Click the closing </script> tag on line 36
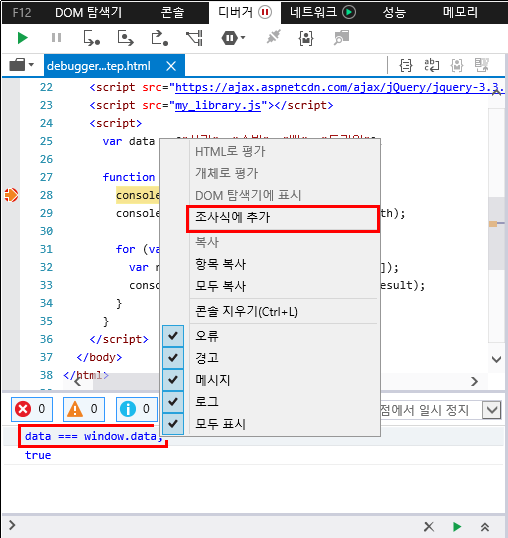Viewport: 508px width, 538px height. 119,339
